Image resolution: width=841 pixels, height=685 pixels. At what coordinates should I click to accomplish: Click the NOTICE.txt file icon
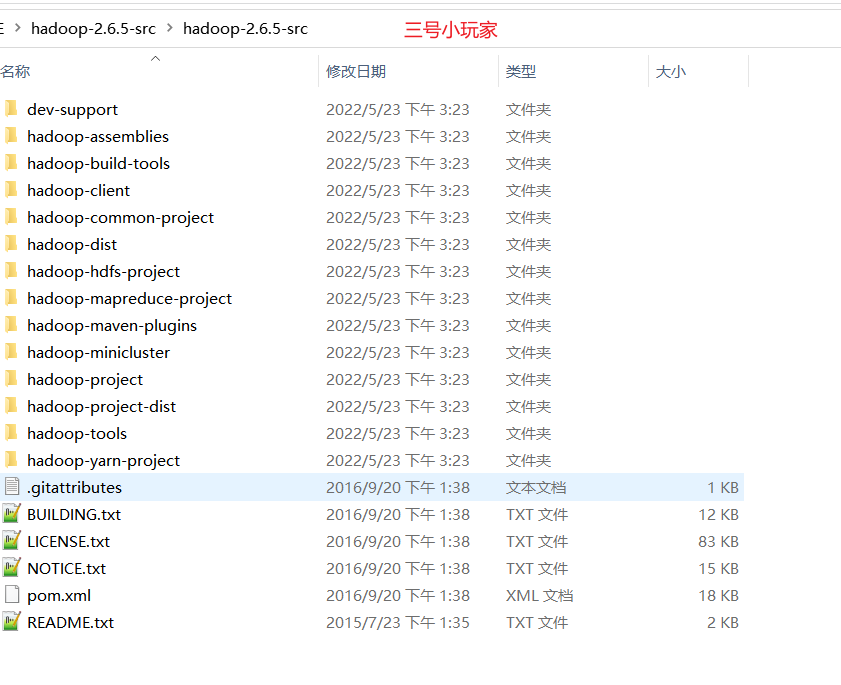click(11, 568)
